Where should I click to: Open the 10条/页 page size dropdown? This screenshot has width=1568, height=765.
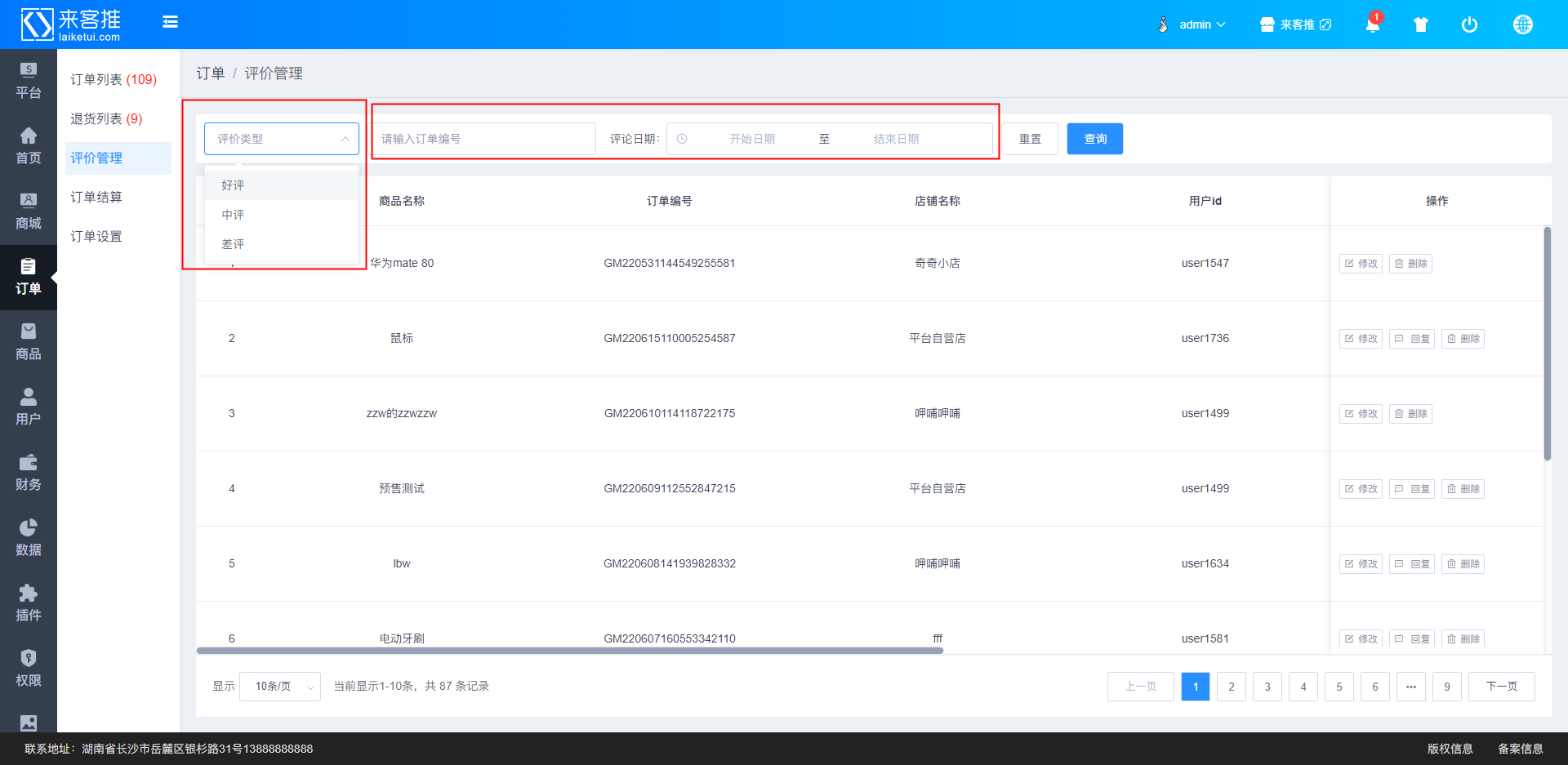click(282, 687)
